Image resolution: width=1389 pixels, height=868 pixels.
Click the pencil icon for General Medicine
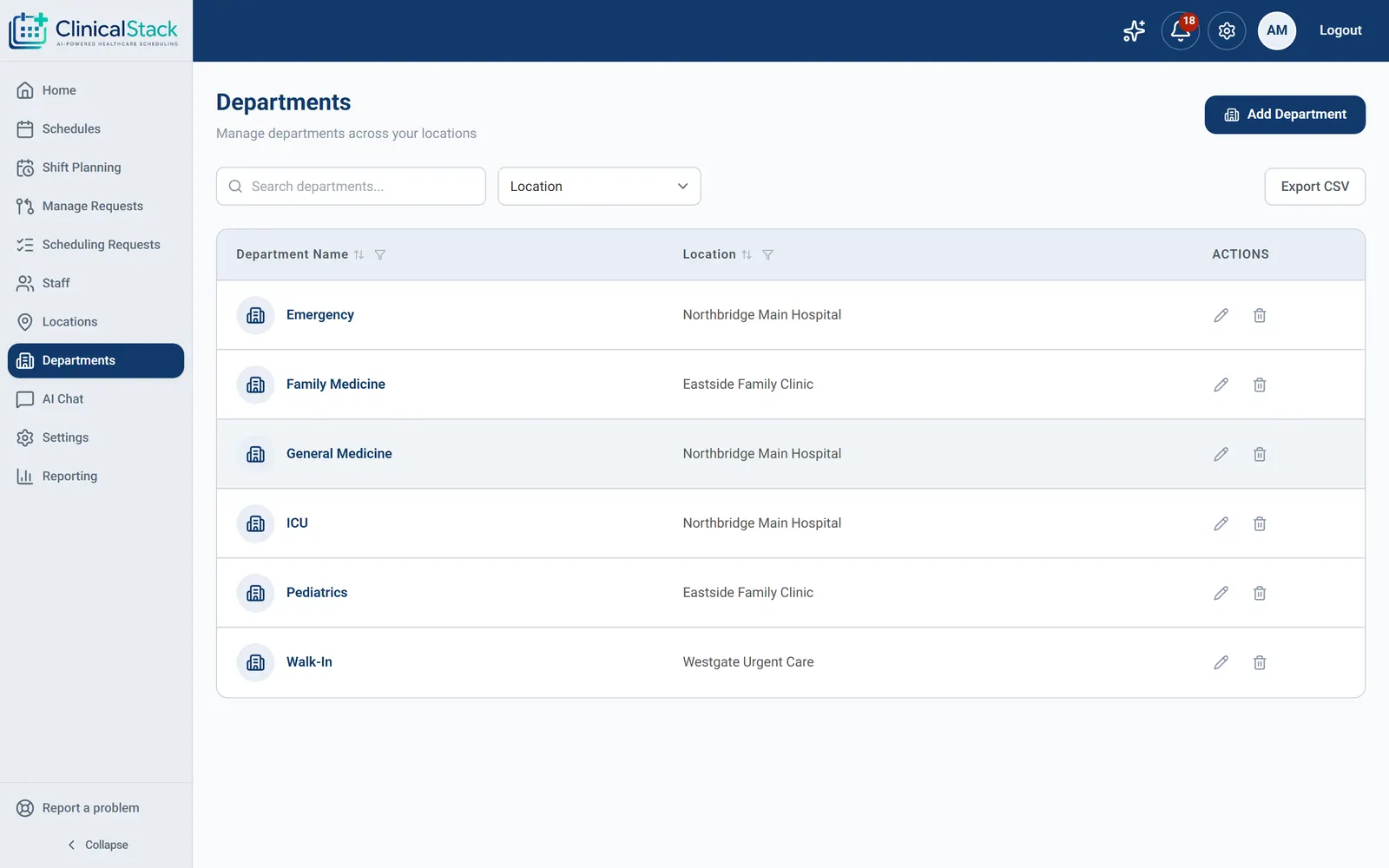click(1221, 454)
